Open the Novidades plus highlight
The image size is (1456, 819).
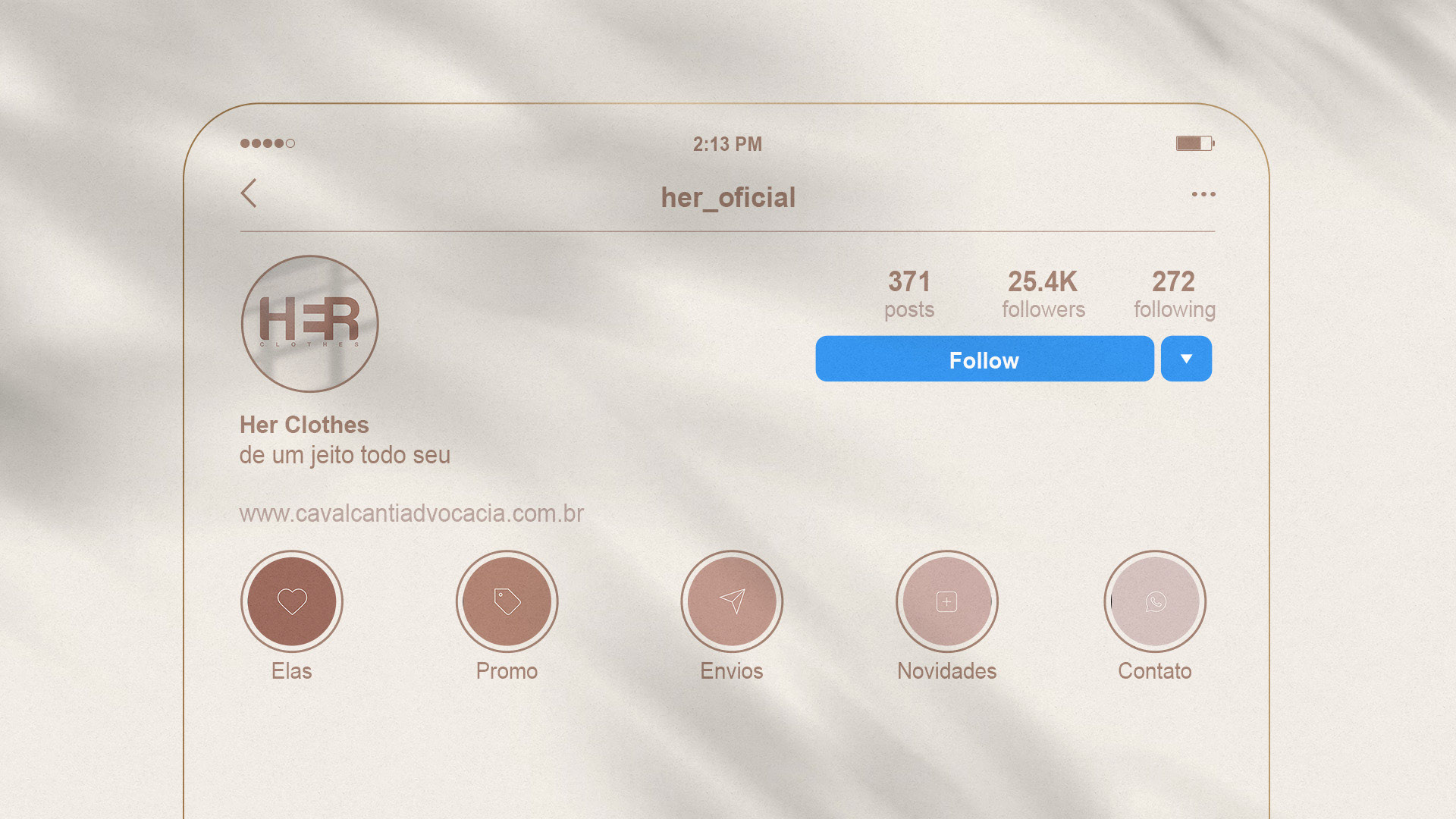tap(947, 601)
